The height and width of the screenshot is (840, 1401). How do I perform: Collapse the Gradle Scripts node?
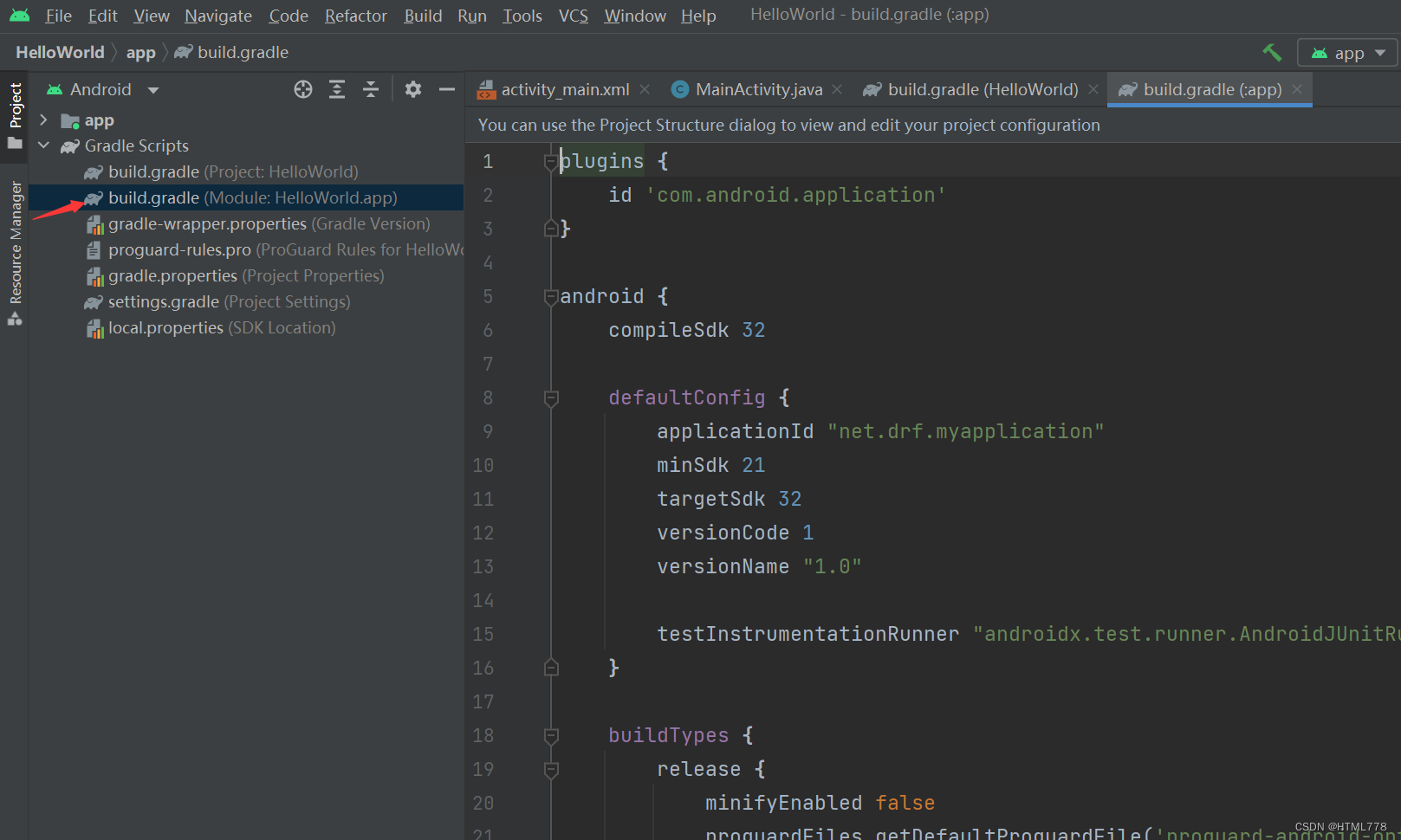pyautogui.click(x=43, y=145)
